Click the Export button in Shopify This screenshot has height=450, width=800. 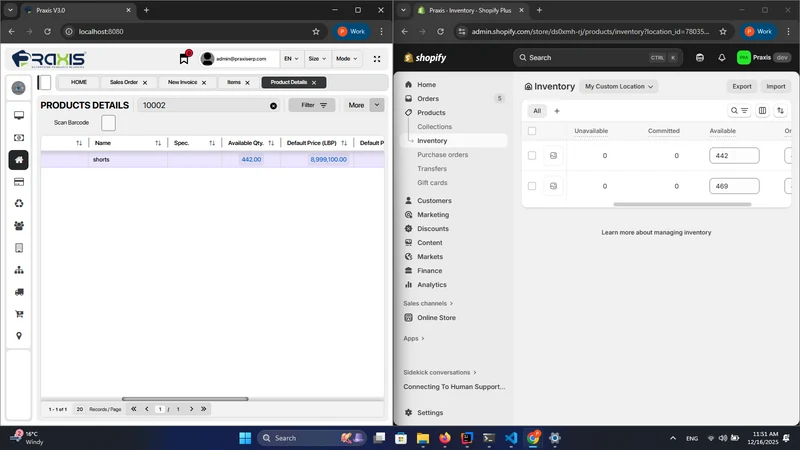point(741,87)
